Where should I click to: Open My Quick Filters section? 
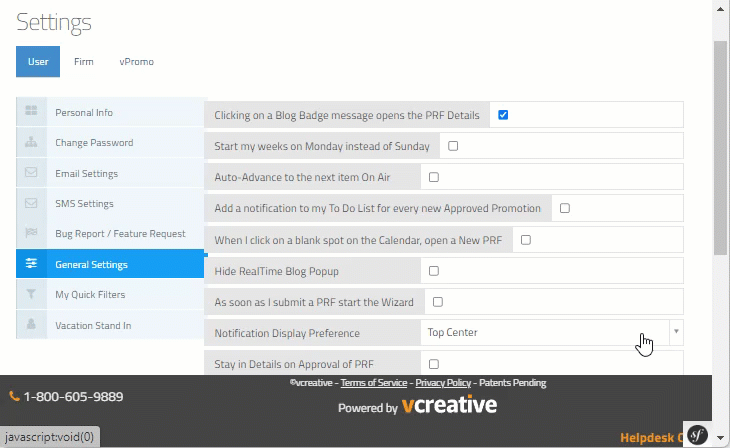click(x=110, y=294)
